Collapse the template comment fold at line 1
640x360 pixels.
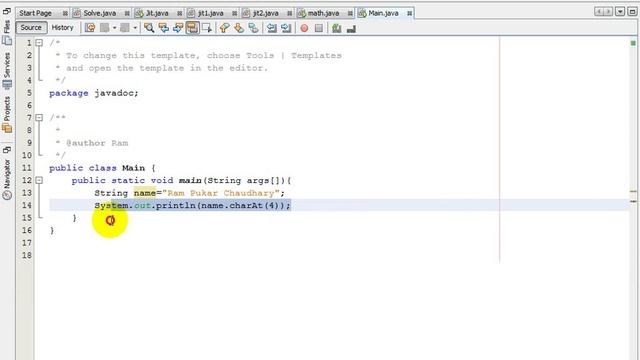click(39, 42)
